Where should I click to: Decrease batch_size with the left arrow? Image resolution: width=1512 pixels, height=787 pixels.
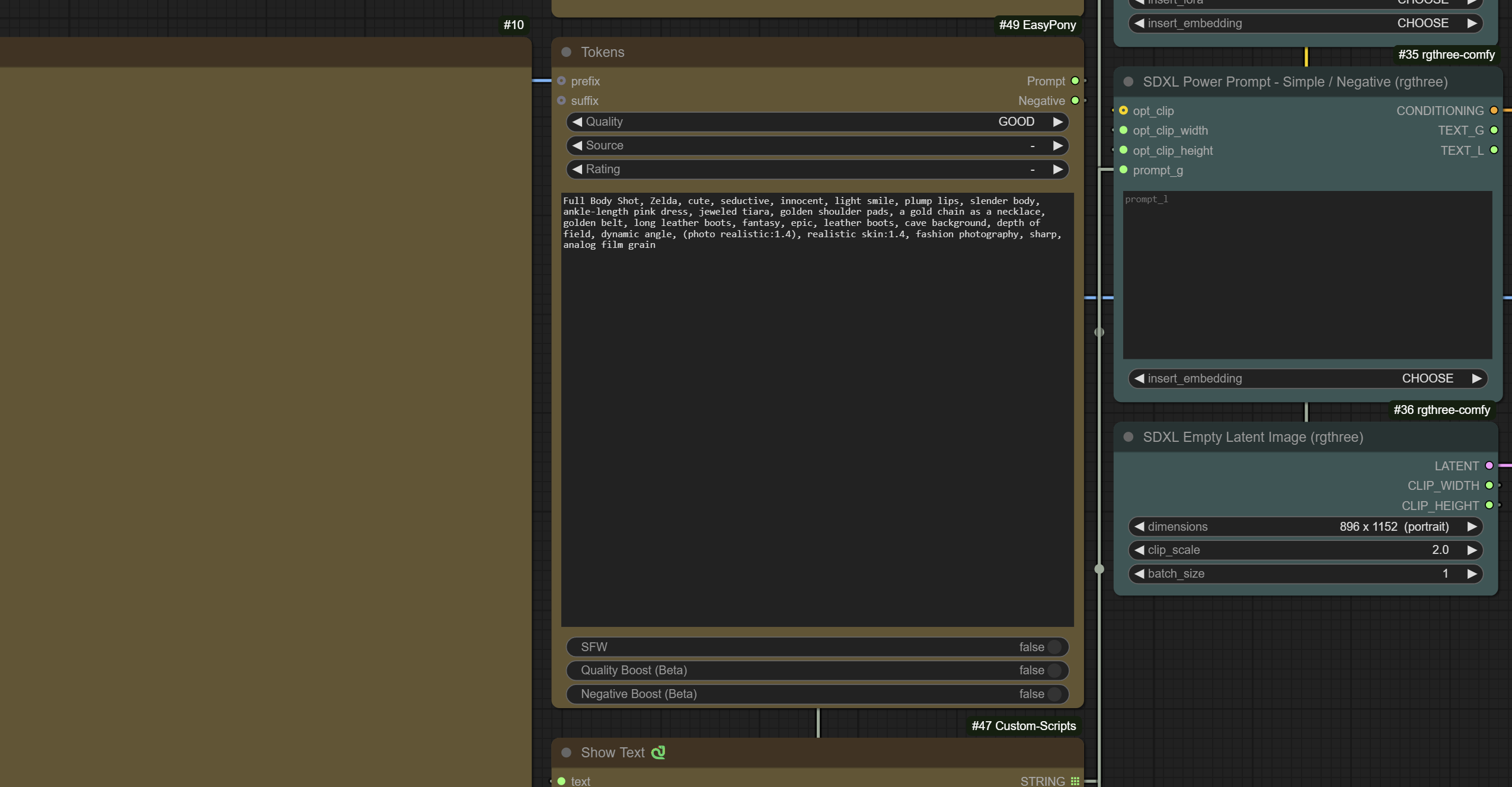pos(1139,573)
